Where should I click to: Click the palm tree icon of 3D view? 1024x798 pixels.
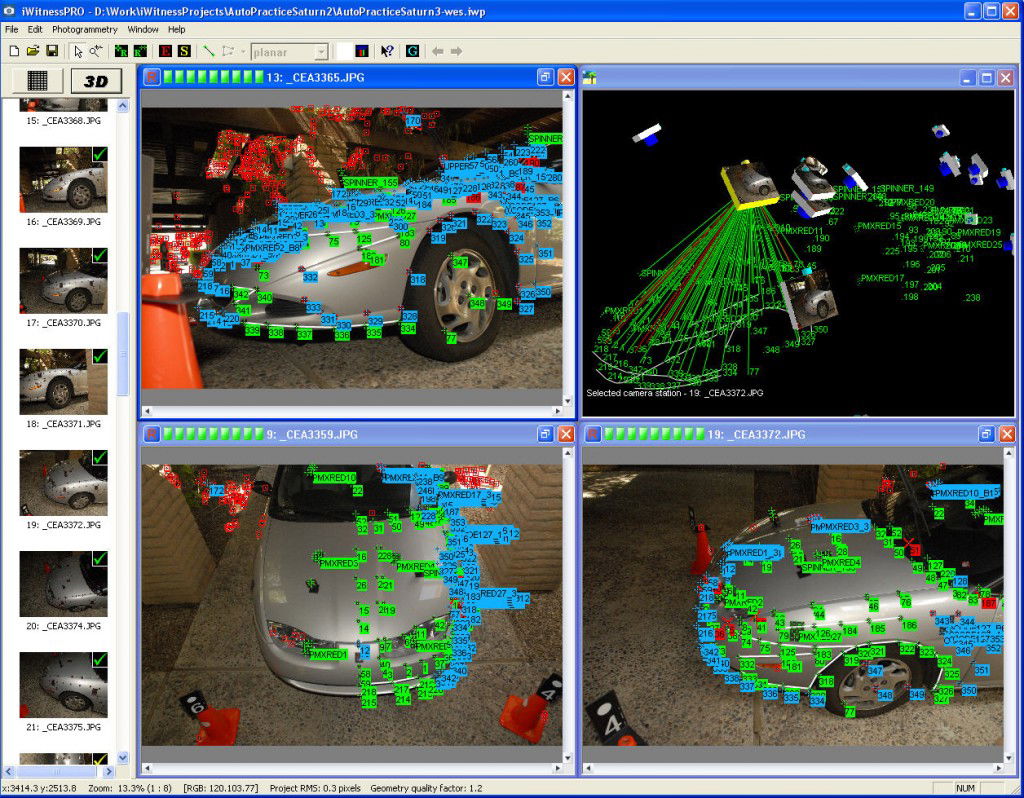click(x=590, y=78)
